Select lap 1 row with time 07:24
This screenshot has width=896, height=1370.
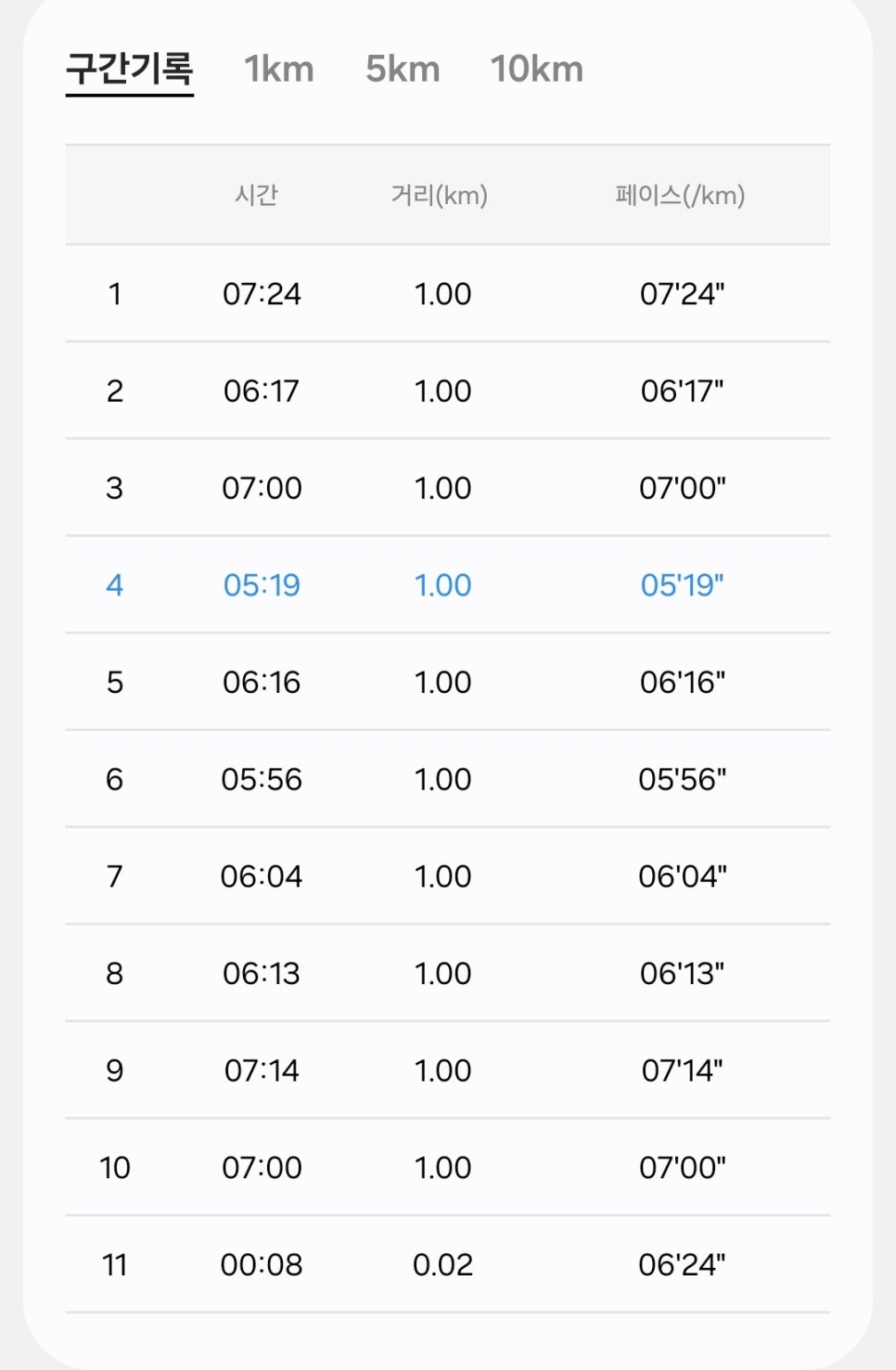448,294
